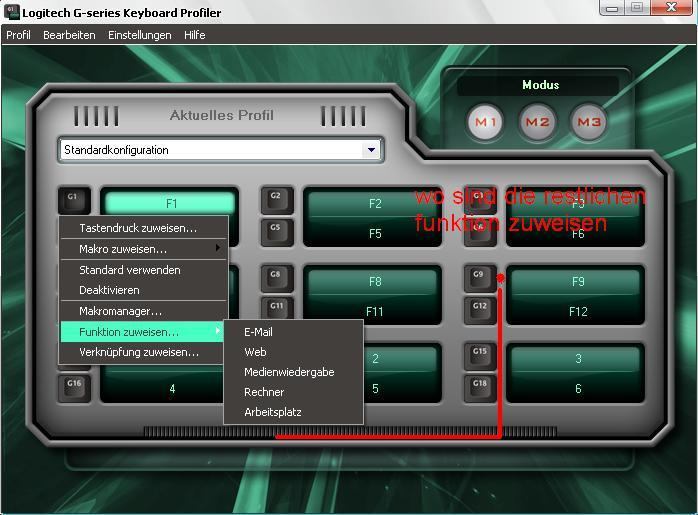698x515 pixels.
Task: Select the G1 key button
Action: coord(74,200)
